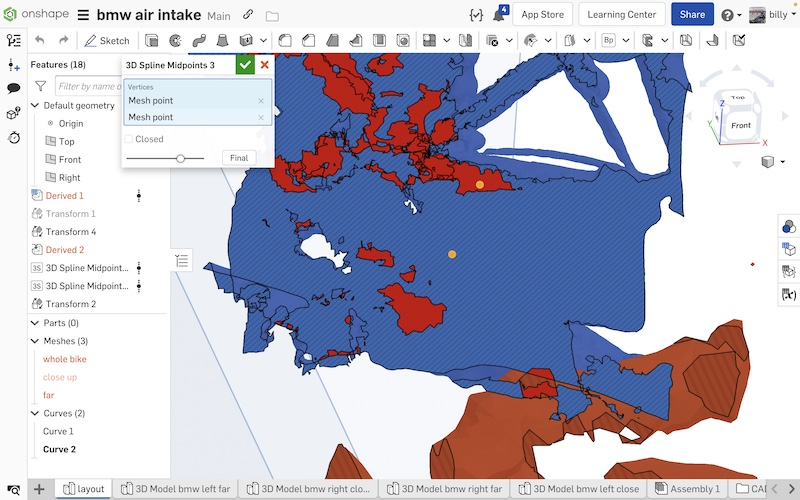Select the Draft tool
The width and height of the screenshot is (800, 500).
click(332, 40)
